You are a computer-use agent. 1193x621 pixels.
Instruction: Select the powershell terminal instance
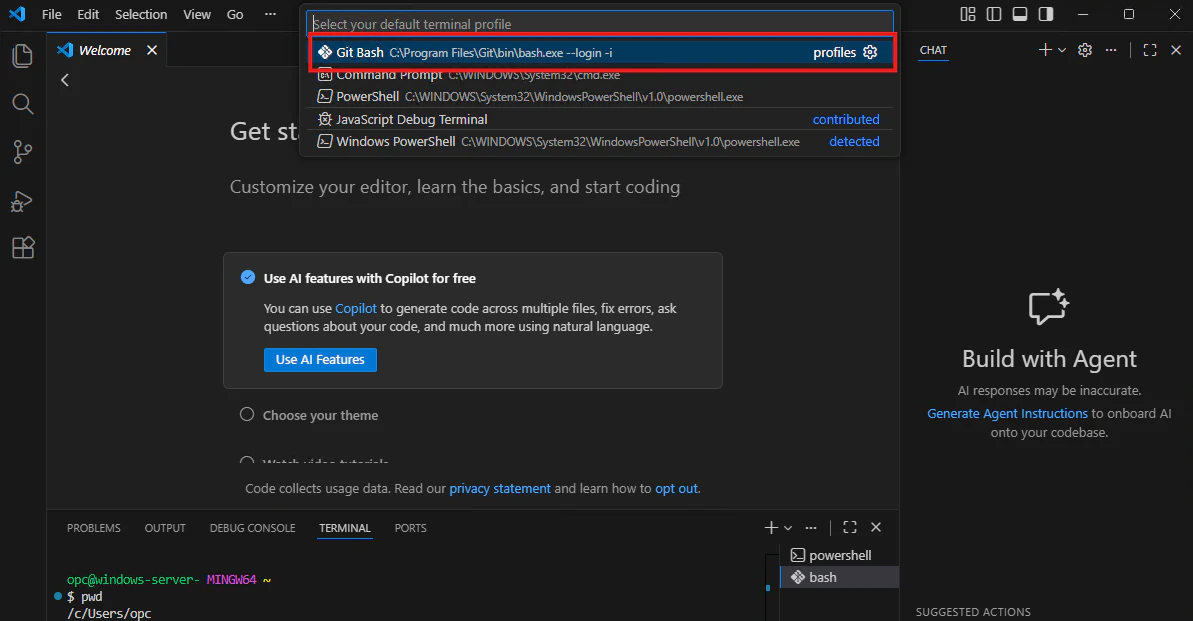pos(839,556)
